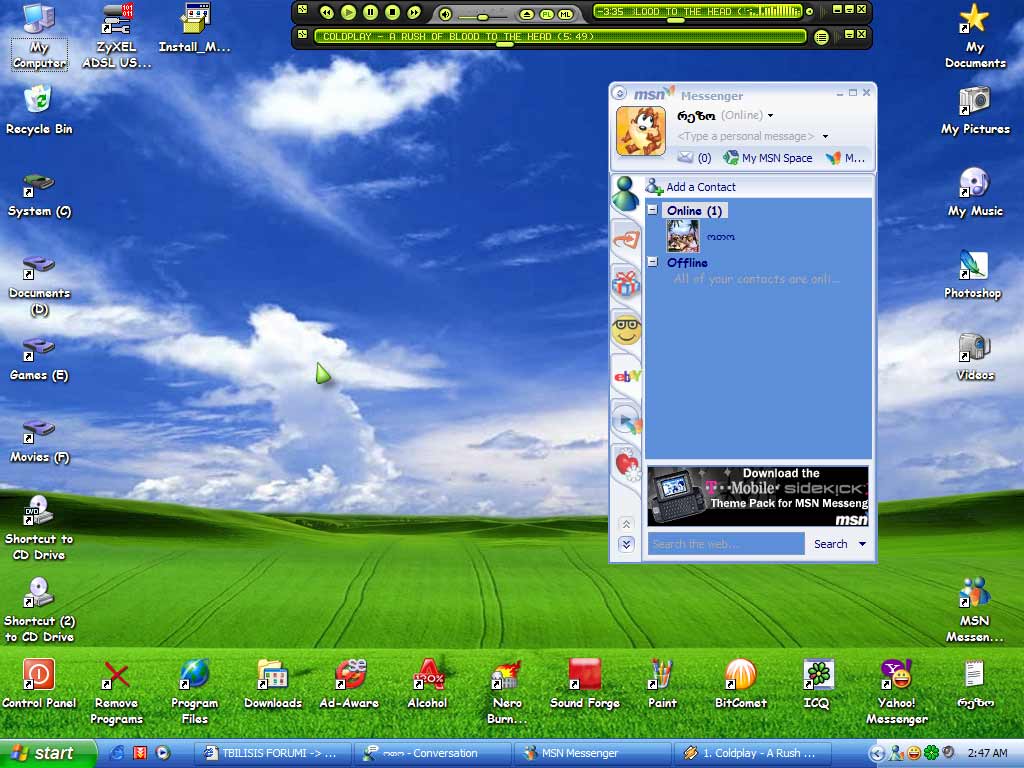Select the Online (1) group header
Image resolution: width=1024 pixels, height=768 pixels.
coord(694,210)
